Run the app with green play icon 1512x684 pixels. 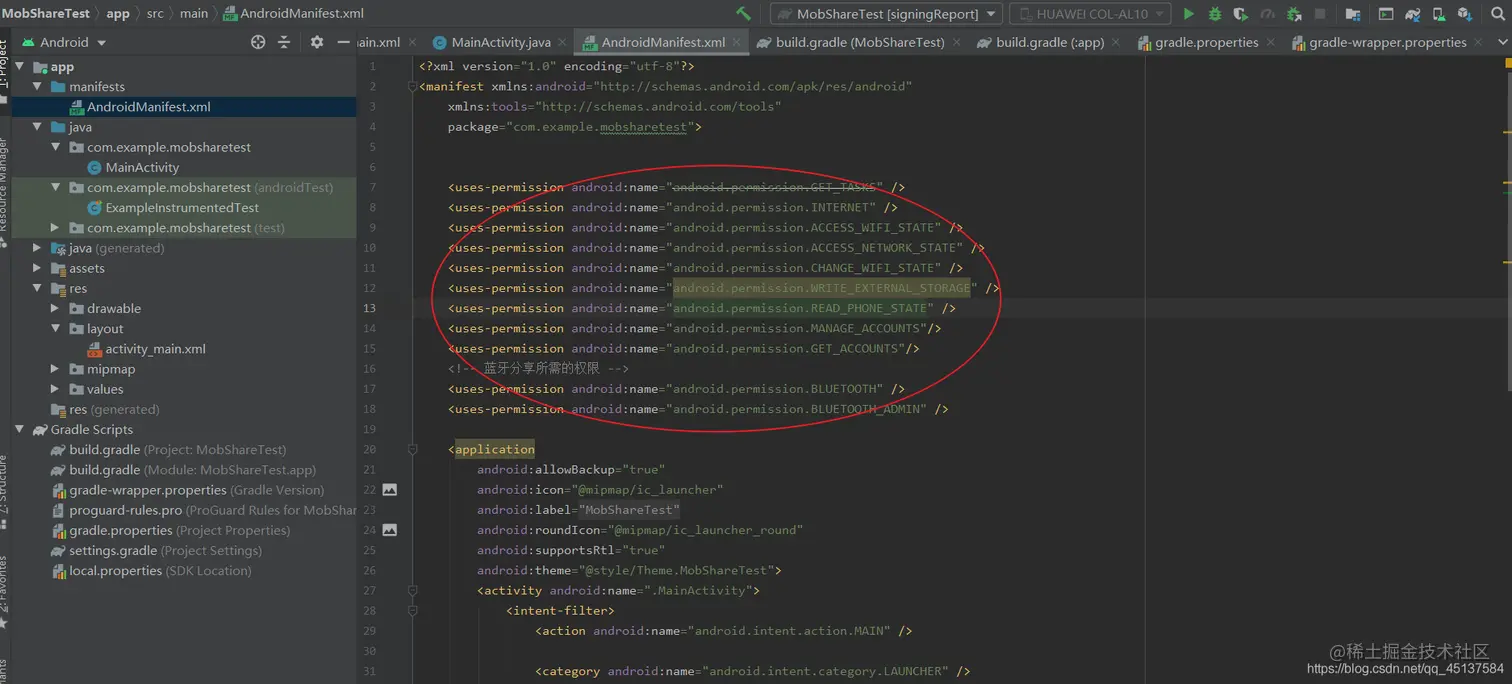point(1189,14)
